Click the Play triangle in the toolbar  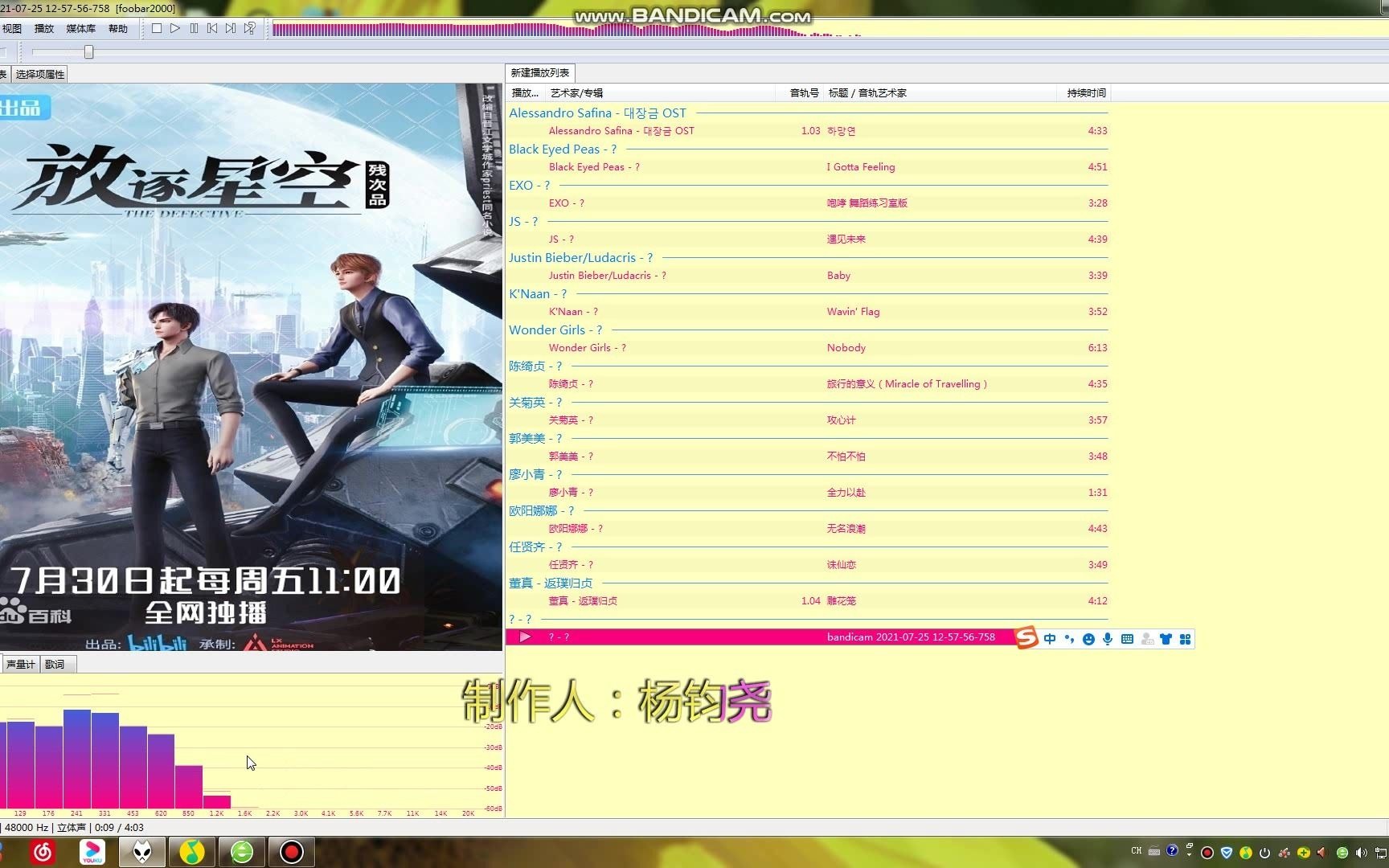(175, 28)
